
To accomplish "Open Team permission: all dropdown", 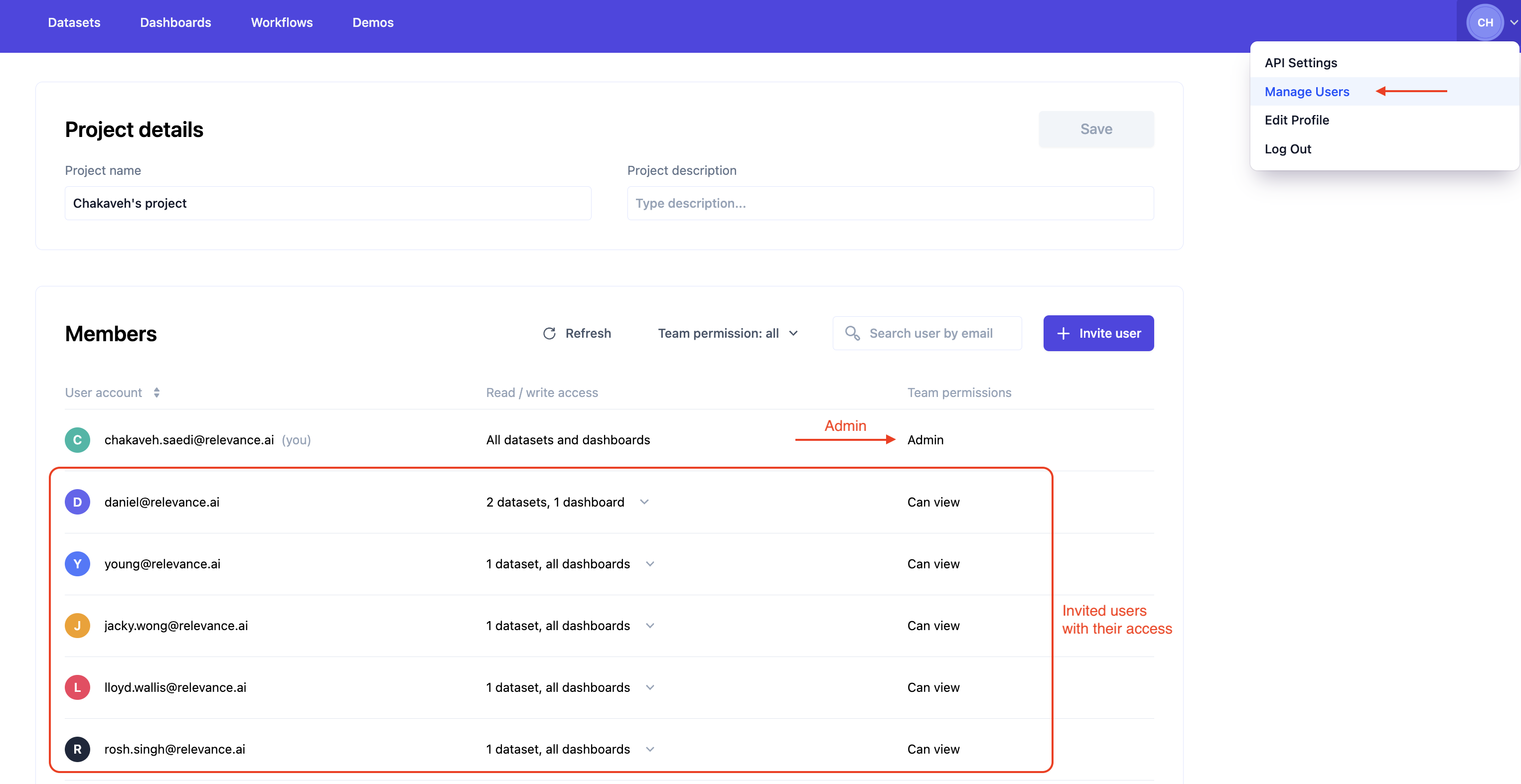I will 728,333.
